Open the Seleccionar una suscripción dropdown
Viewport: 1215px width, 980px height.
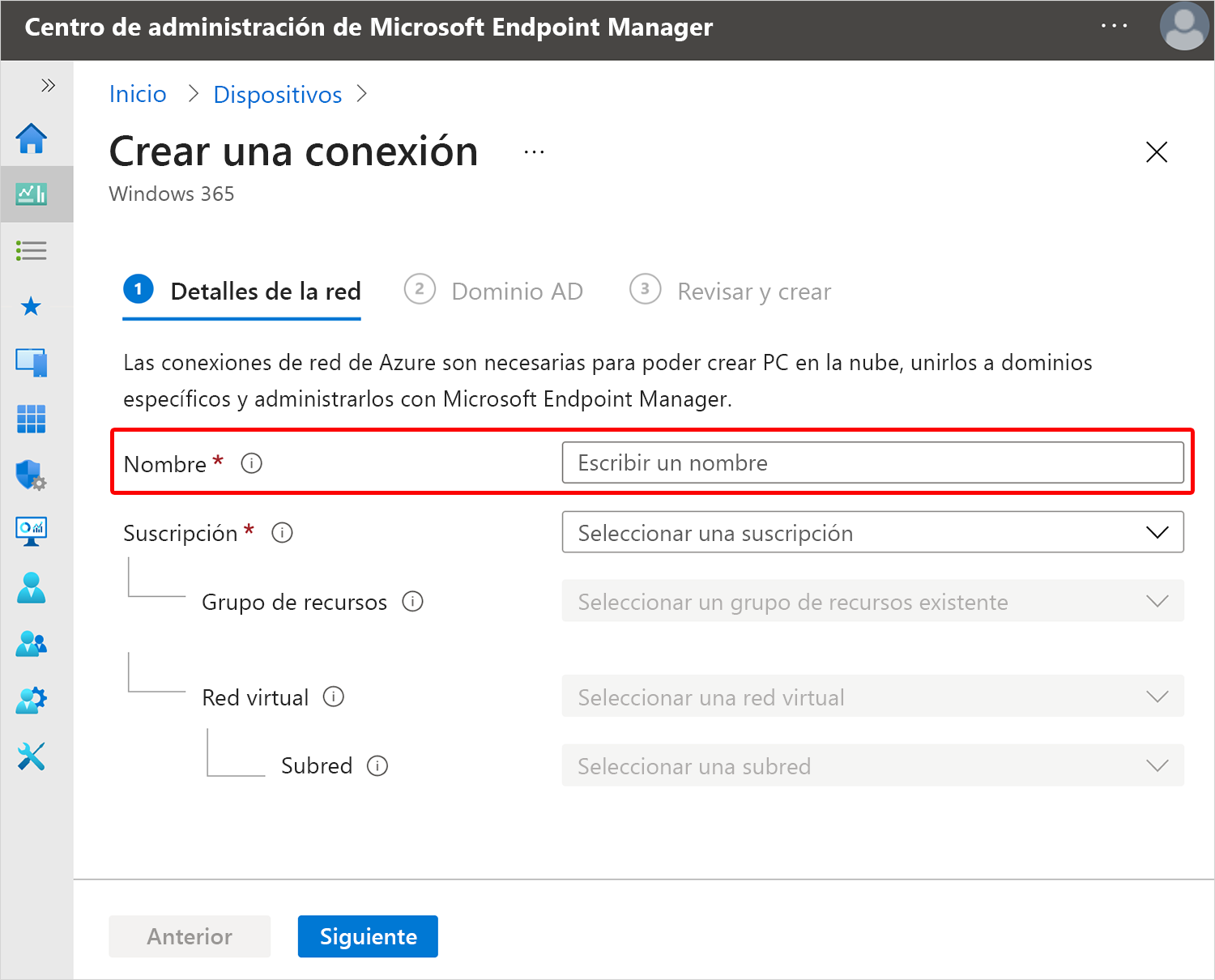(873, 532)
